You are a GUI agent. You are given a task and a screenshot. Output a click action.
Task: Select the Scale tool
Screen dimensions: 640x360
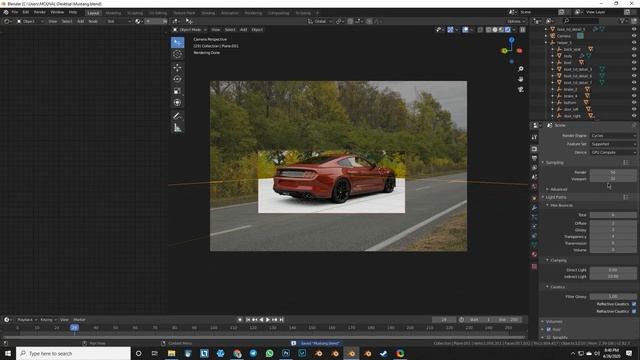tap(178, 91)
